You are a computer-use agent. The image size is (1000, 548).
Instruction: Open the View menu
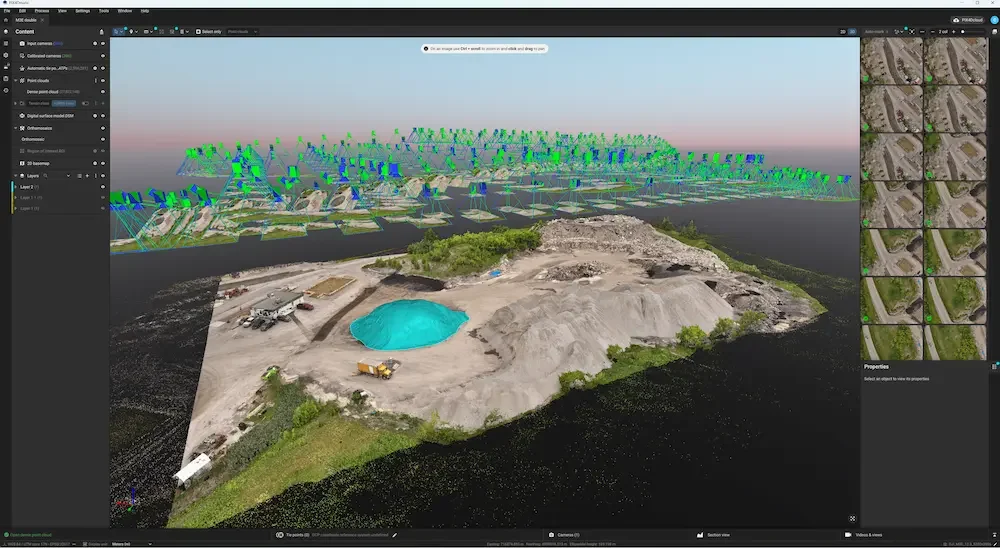point(62,11)
